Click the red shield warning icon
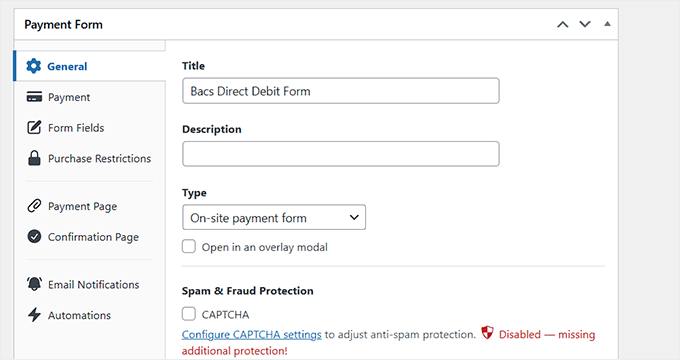 [487, 333]
